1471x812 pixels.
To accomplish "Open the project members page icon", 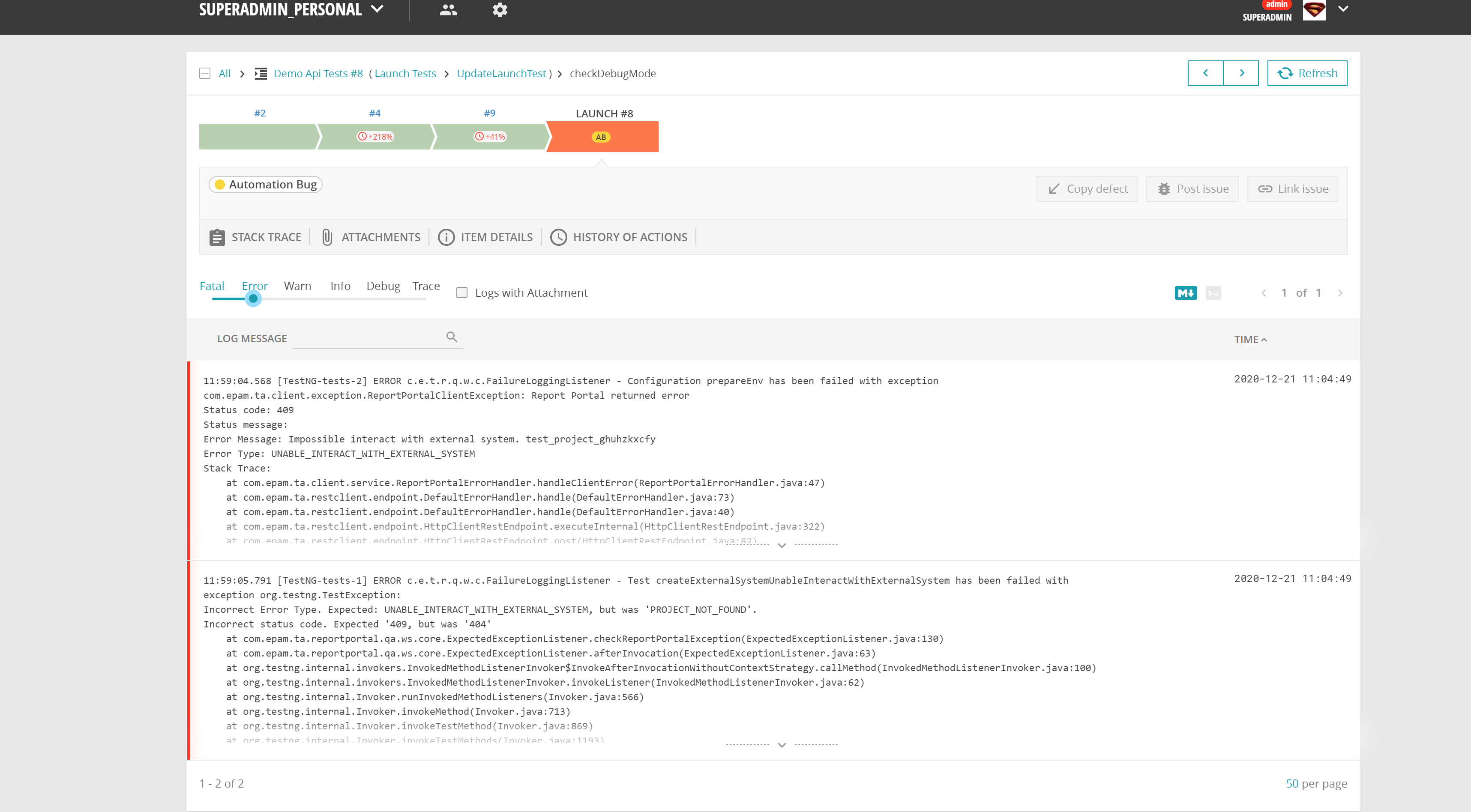I will (x=448, y=10).
